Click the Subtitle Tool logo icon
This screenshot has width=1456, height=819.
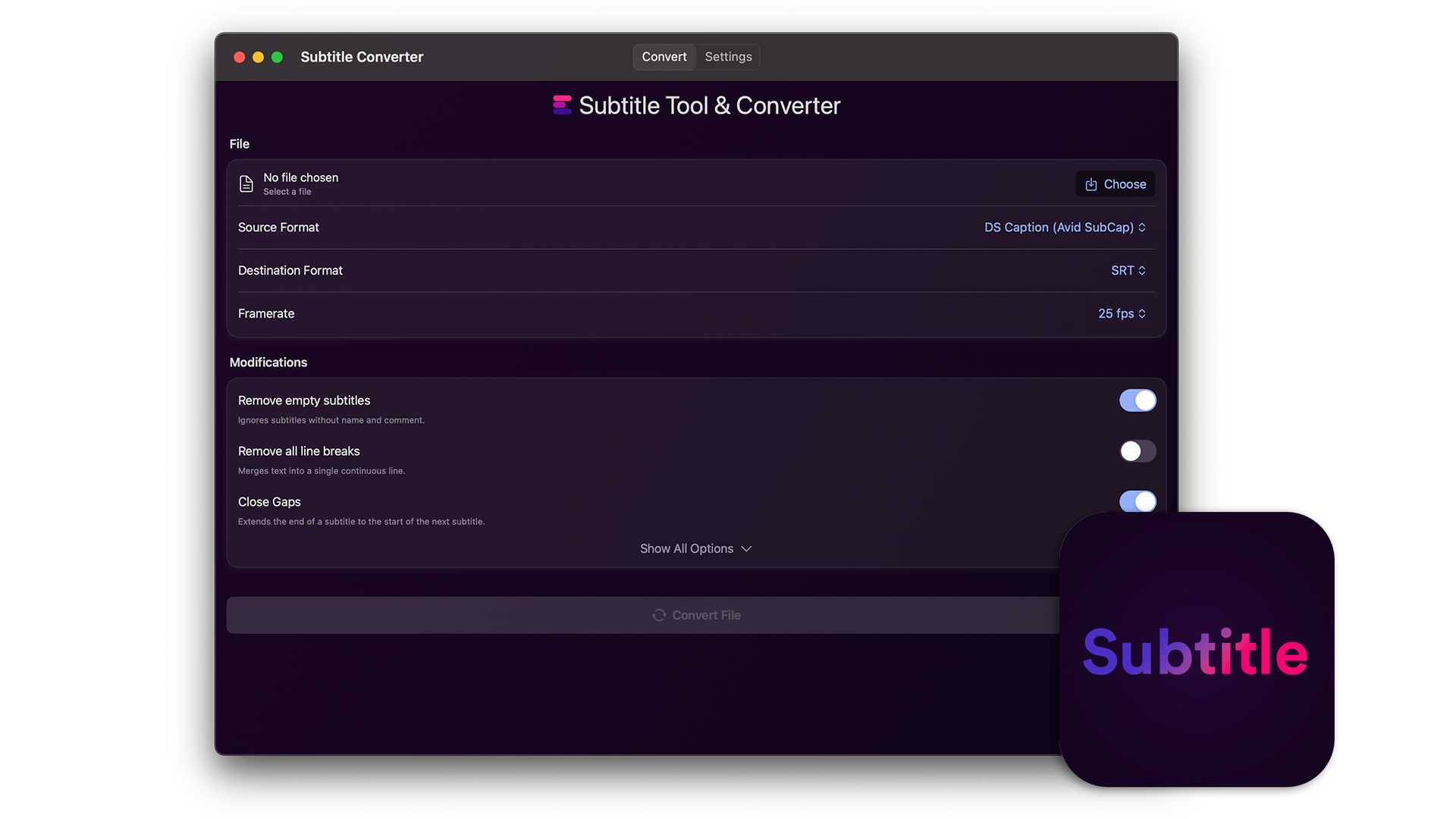pyautogui.click(x=562, y=105)
